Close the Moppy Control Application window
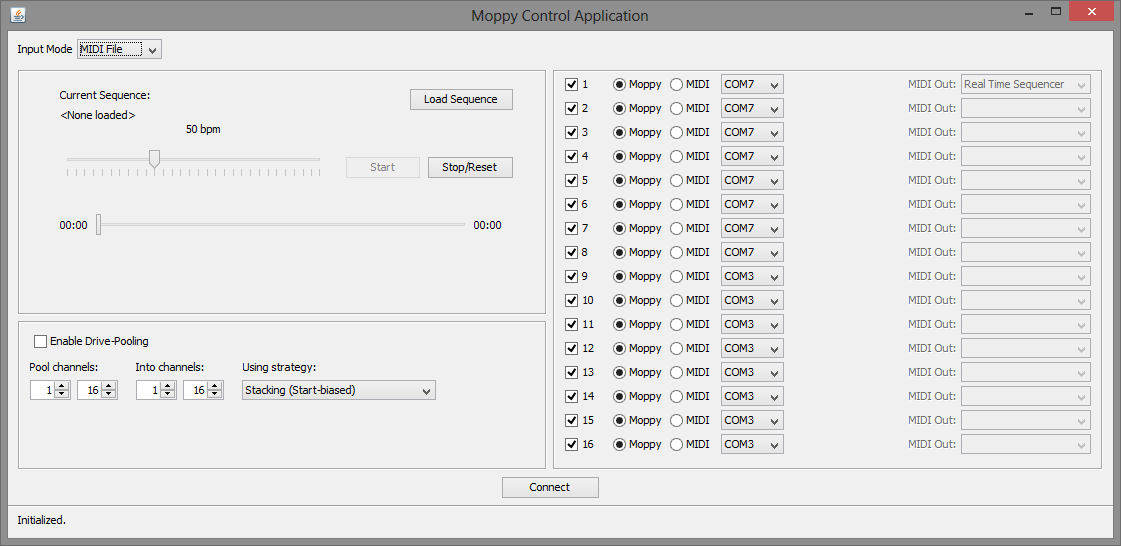Viewport: 1121px width, 546px height. click(x=1091, y=12)
